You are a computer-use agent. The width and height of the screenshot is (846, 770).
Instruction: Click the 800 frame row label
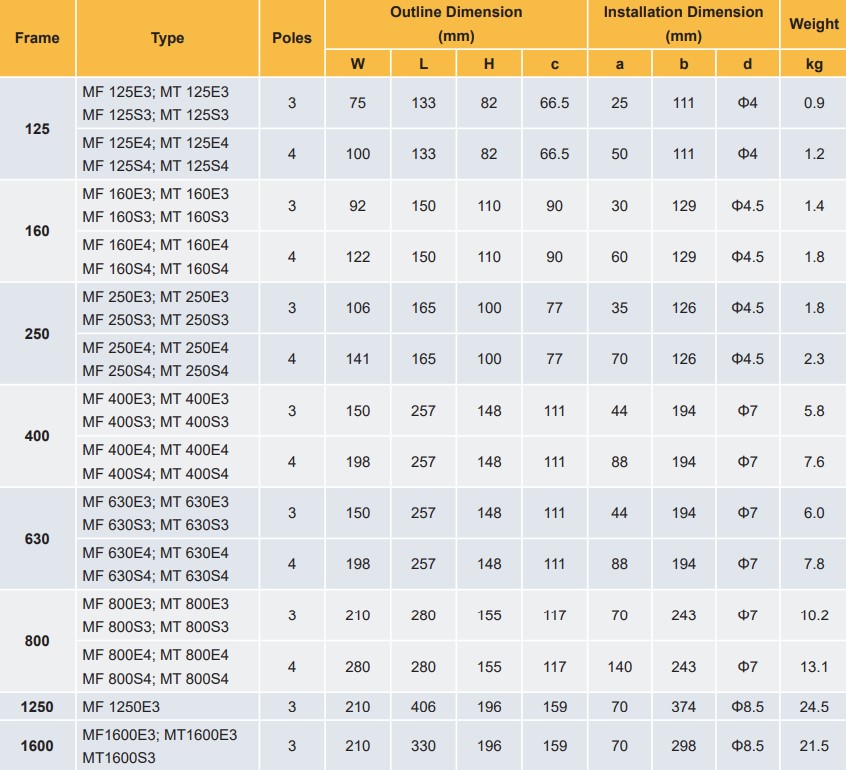(x=37, y=641)
